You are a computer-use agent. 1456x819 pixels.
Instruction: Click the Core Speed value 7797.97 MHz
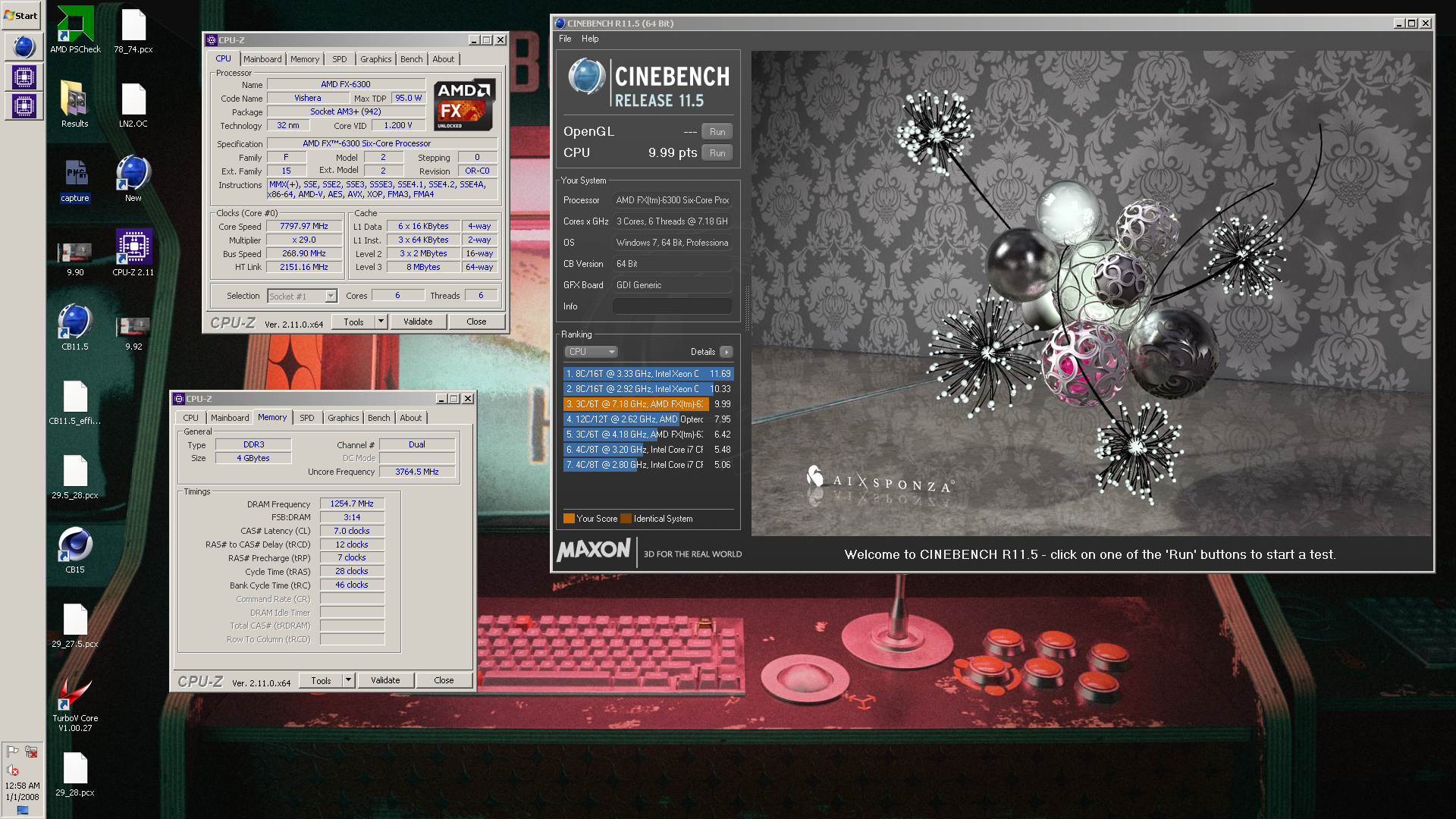pyautogui.click(x=304, y=227)
